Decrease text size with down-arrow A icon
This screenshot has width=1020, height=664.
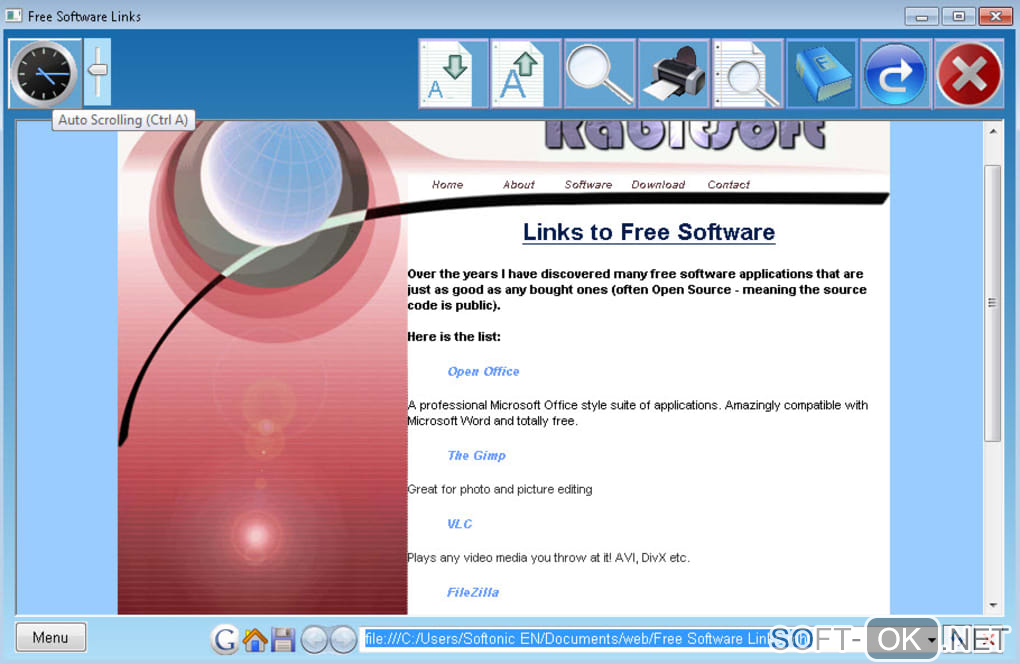(453, 73)
